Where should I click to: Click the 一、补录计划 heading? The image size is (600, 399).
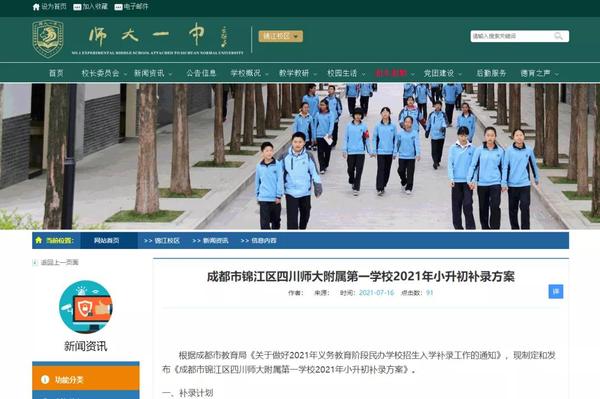click(x=188, y=393)
